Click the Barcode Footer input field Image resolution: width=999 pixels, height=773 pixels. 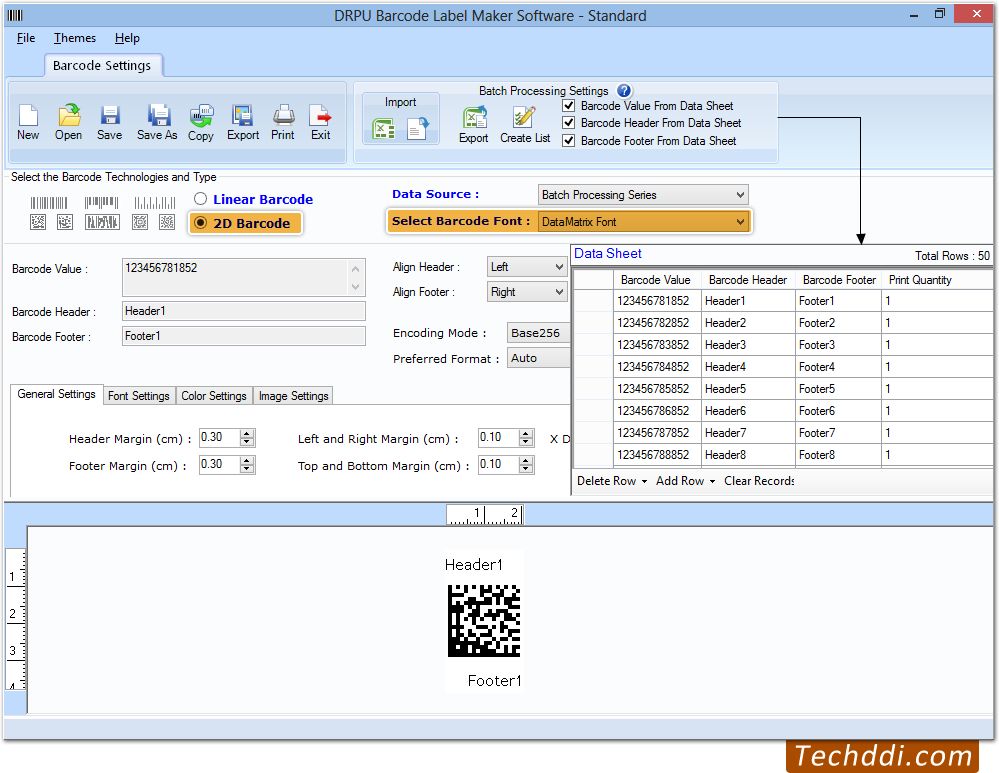[x=243, y=336]
